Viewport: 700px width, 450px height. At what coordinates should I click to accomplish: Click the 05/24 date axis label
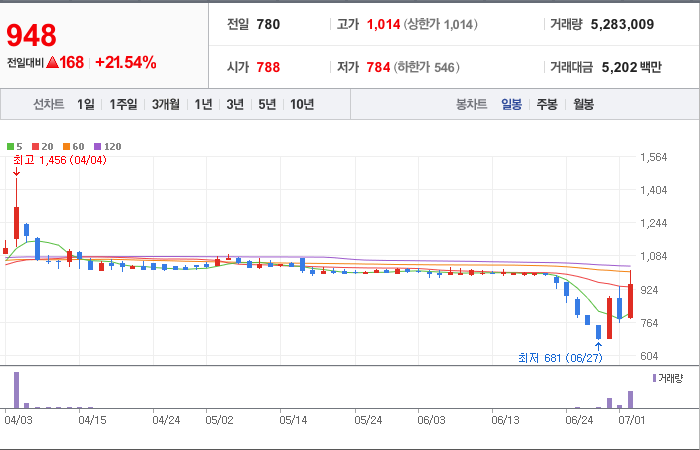(x=368, y=421)
